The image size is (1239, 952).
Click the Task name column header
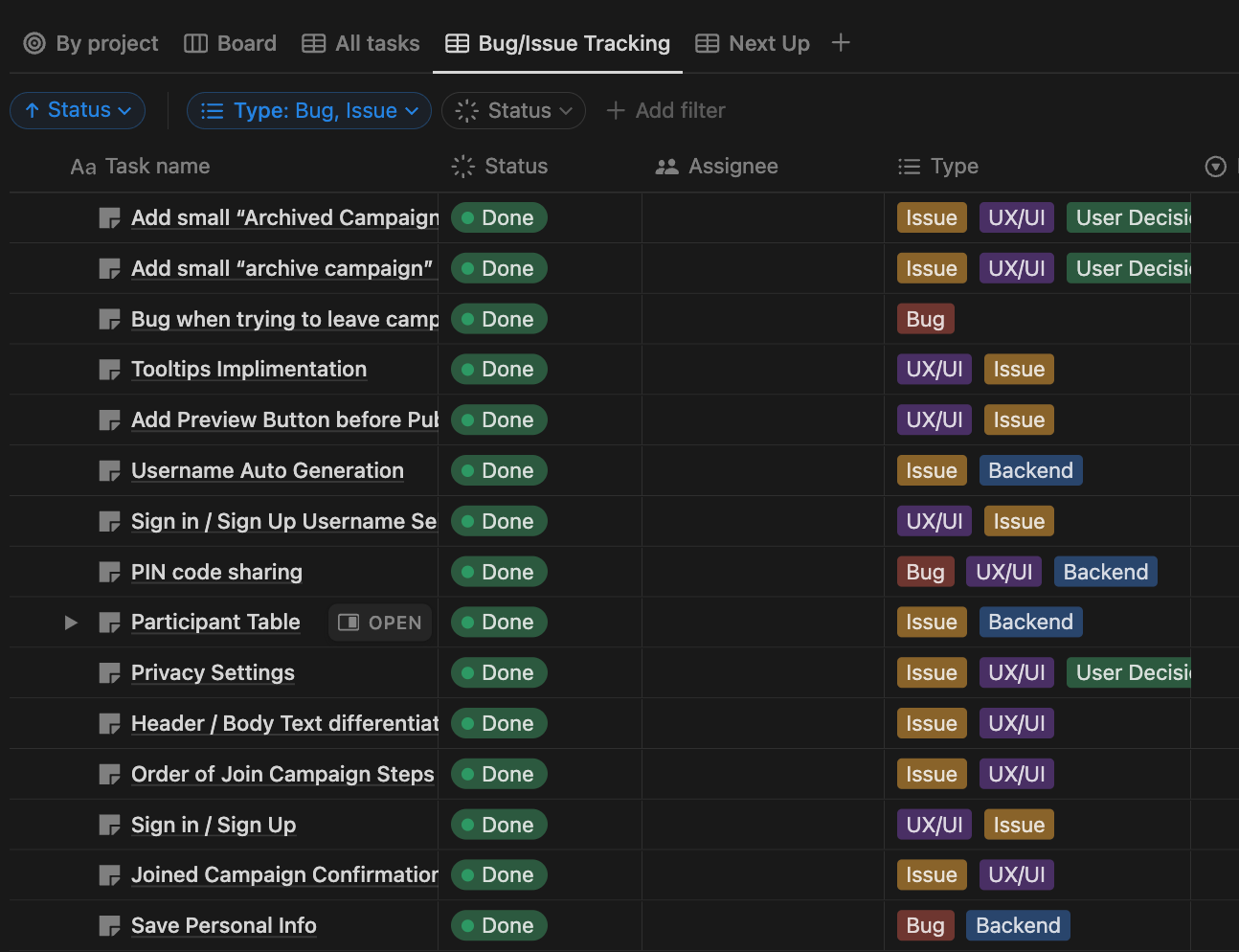coord(141,167)
